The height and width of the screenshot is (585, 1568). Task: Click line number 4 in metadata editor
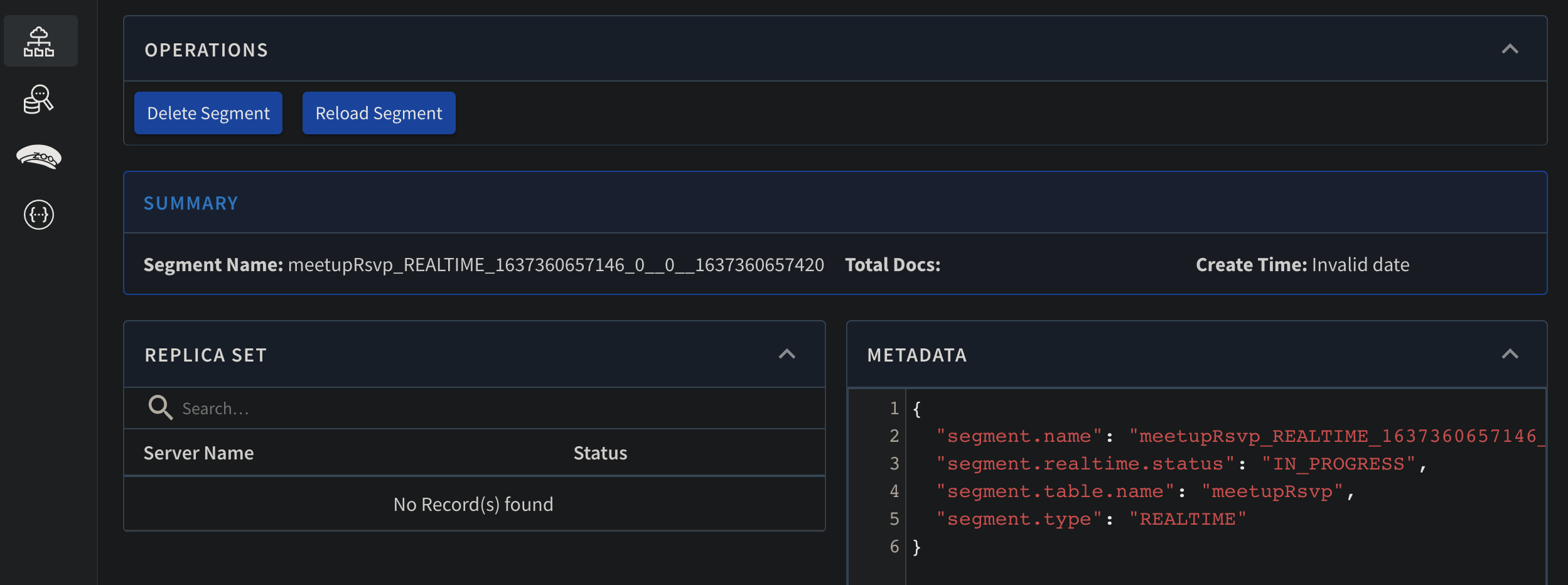coord(894,491)
